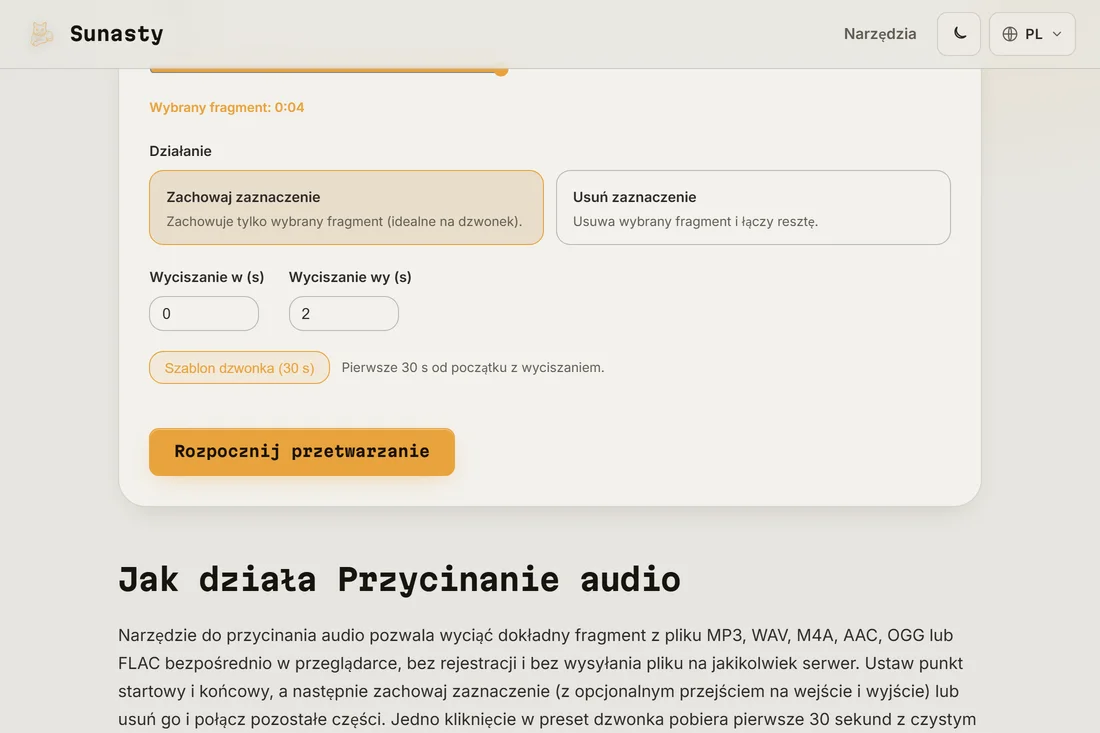Click Rozpocznij przetwarzanie button
Viewport: 1100px width, 733px height.
click(302, 452)
